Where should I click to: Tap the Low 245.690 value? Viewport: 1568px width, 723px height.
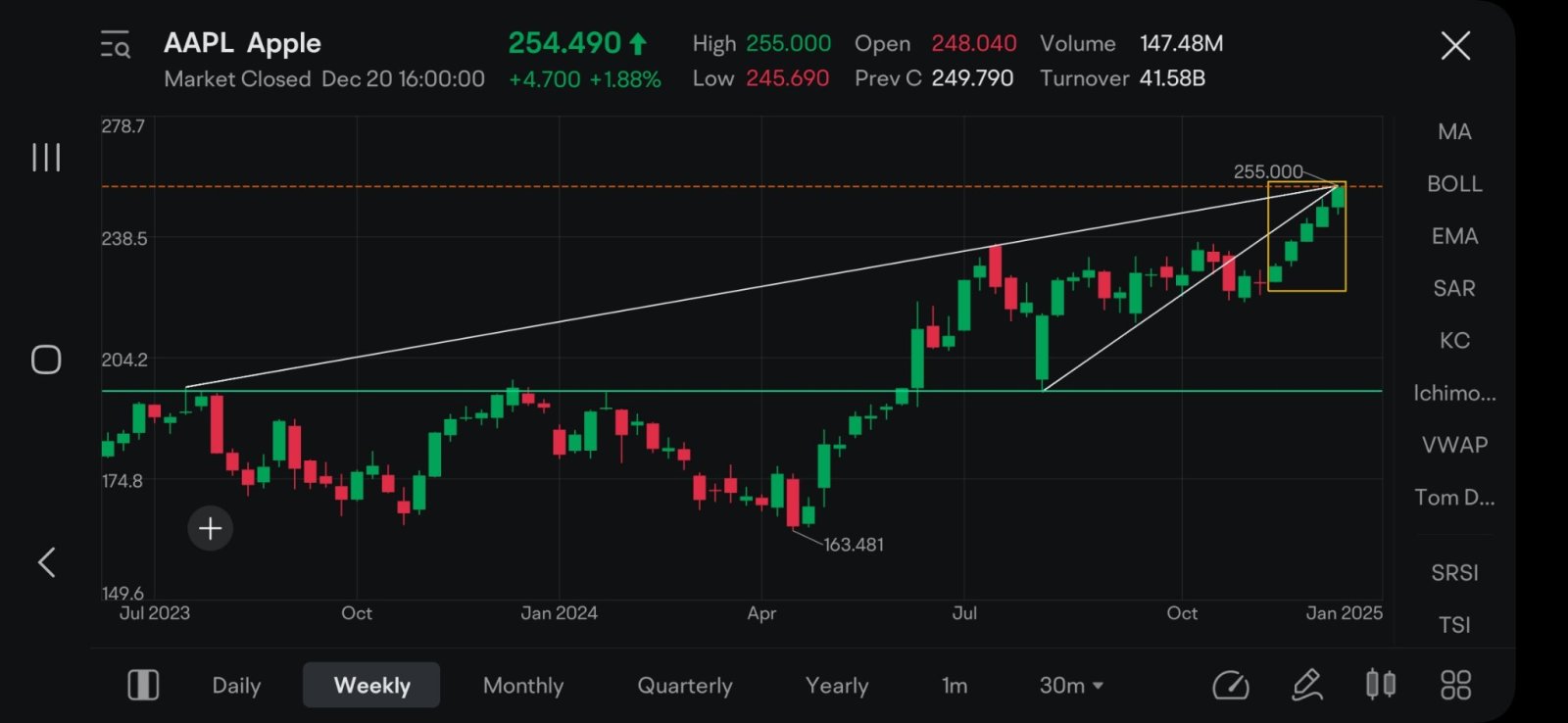(x=787, y=77)
